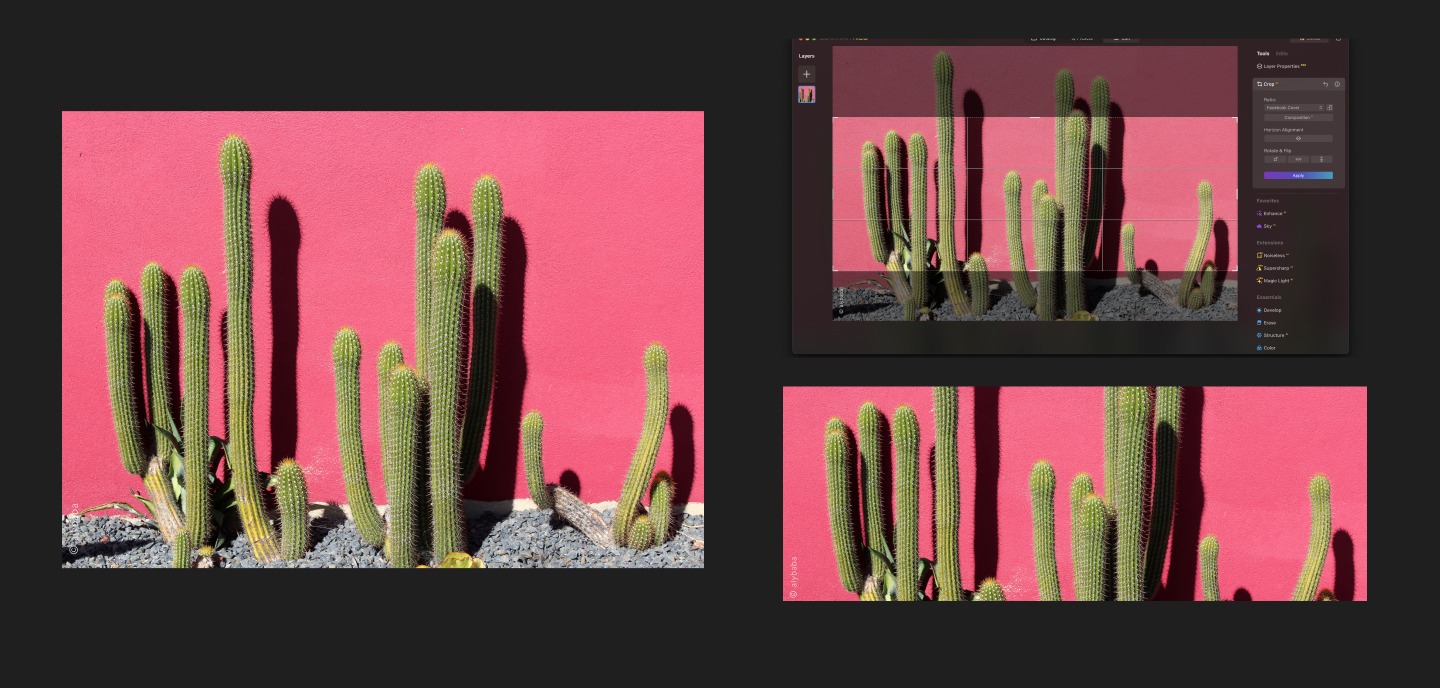Click the original uncropped cactus photo

[x=383, y=339]
